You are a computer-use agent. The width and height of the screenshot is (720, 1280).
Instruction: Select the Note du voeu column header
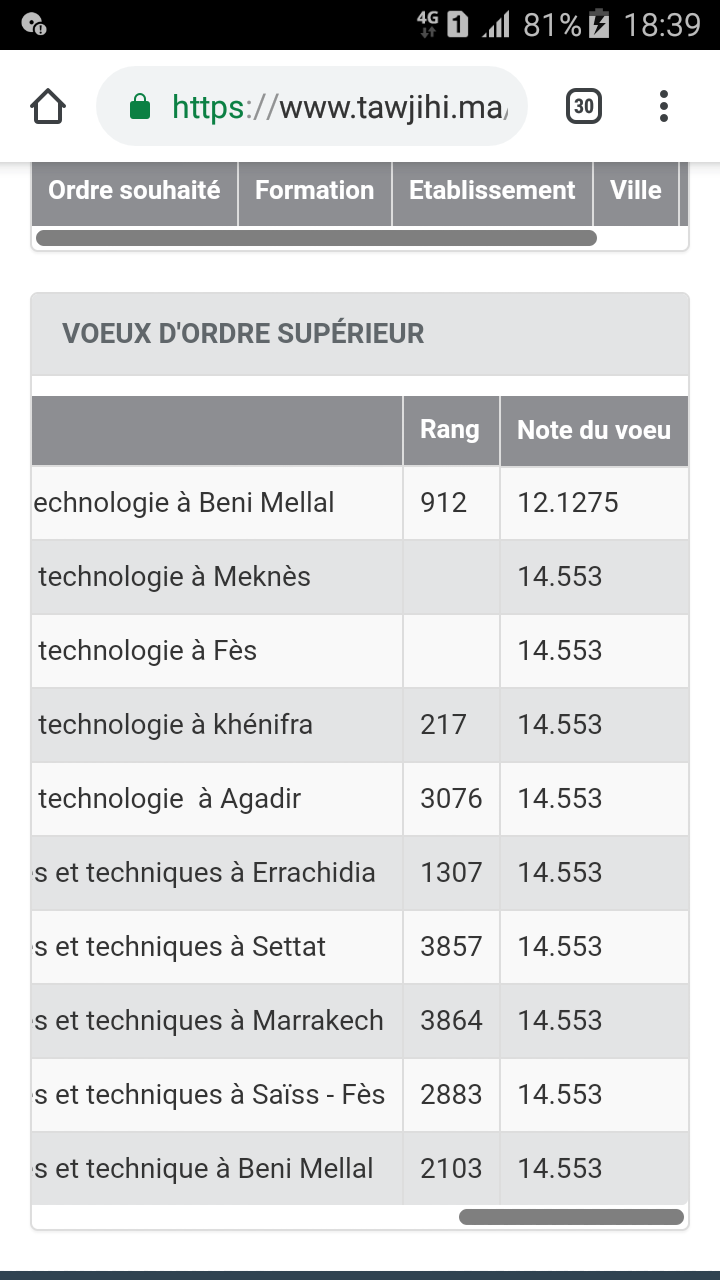pos(594,430)
